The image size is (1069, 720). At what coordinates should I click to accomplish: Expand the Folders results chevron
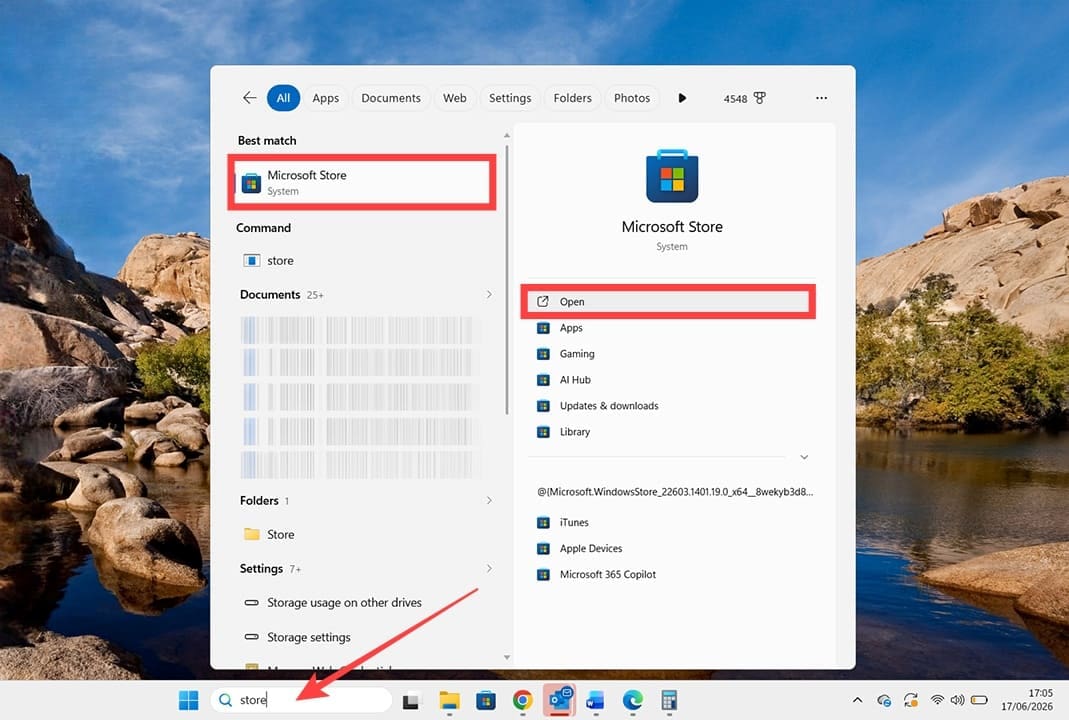pyautogui.click(x=489, y=500)
